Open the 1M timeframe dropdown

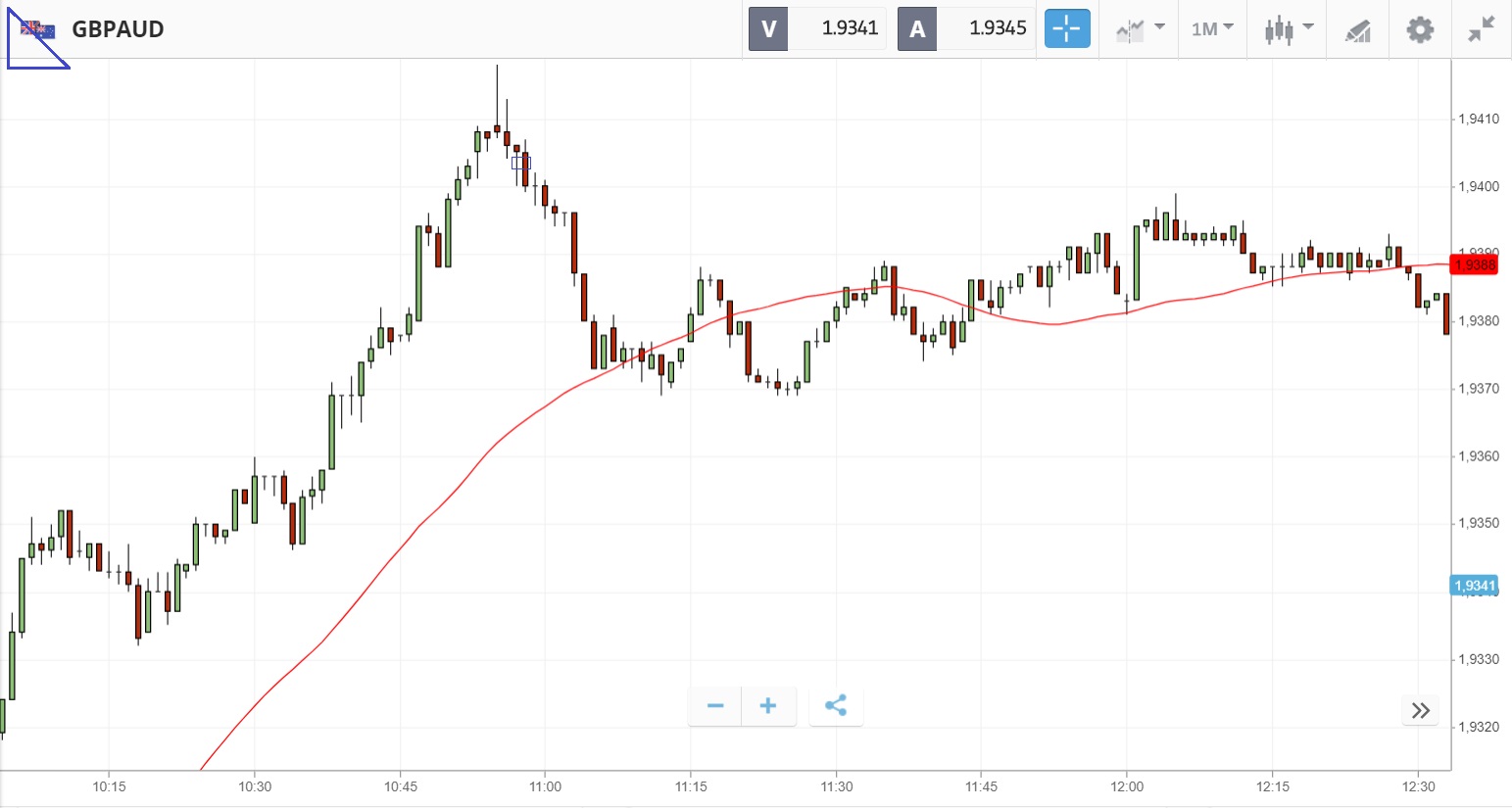click(x=1212, y=29)
